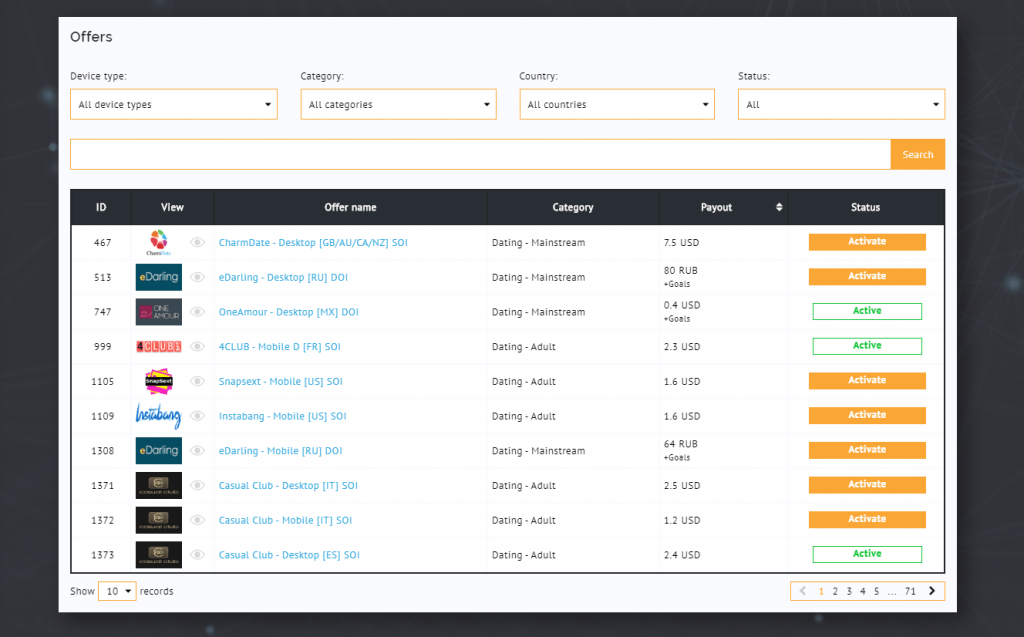Click the SnapSext logo icon
The height and width of the screenshot is (637, 1024).
(158, 381)
